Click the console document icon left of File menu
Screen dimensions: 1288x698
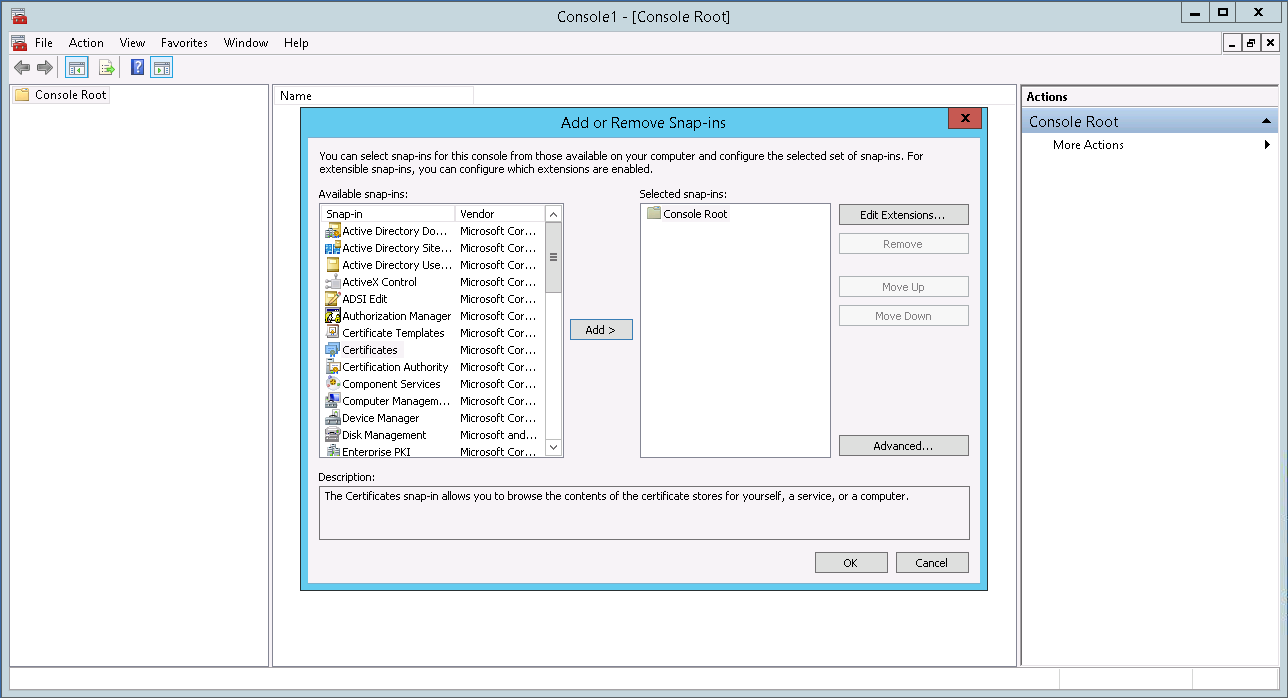point(18,43)
